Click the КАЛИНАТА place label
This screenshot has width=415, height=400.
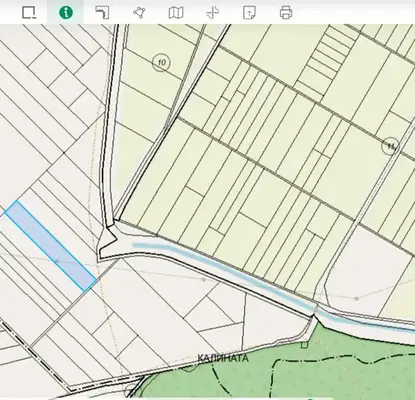click(223, 358)
